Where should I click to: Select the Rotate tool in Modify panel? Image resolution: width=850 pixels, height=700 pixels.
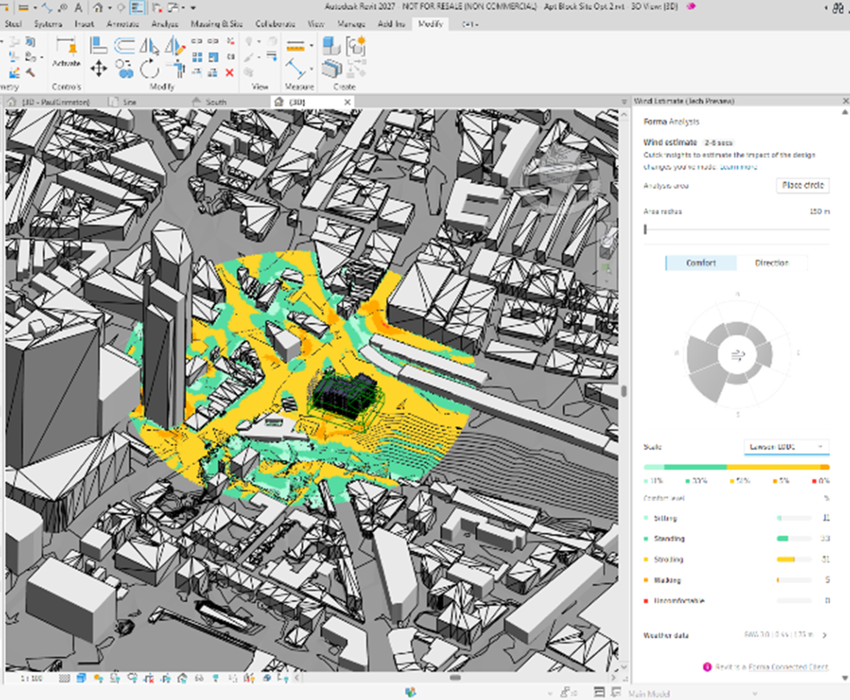(149, 69)
